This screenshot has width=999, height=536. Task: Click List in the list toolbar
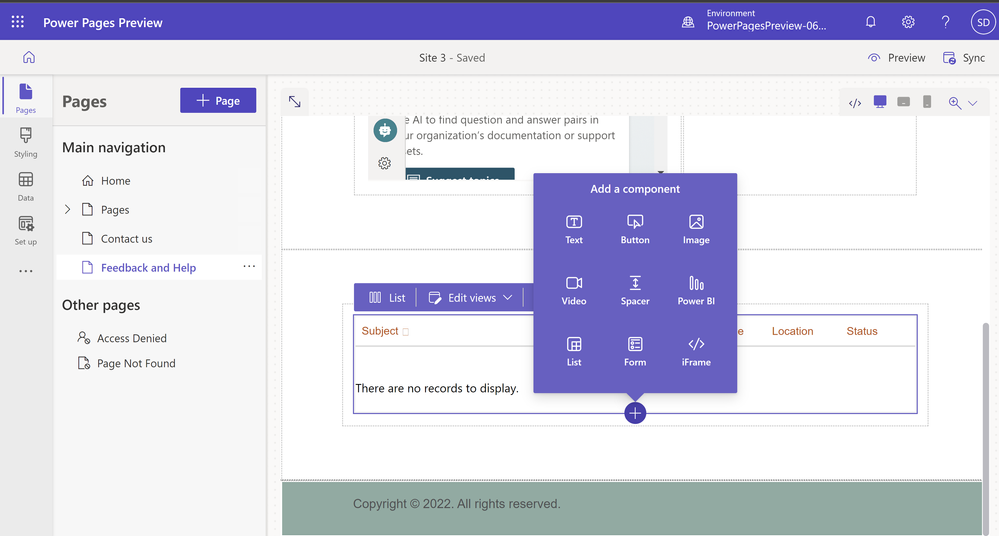[387, 298]
